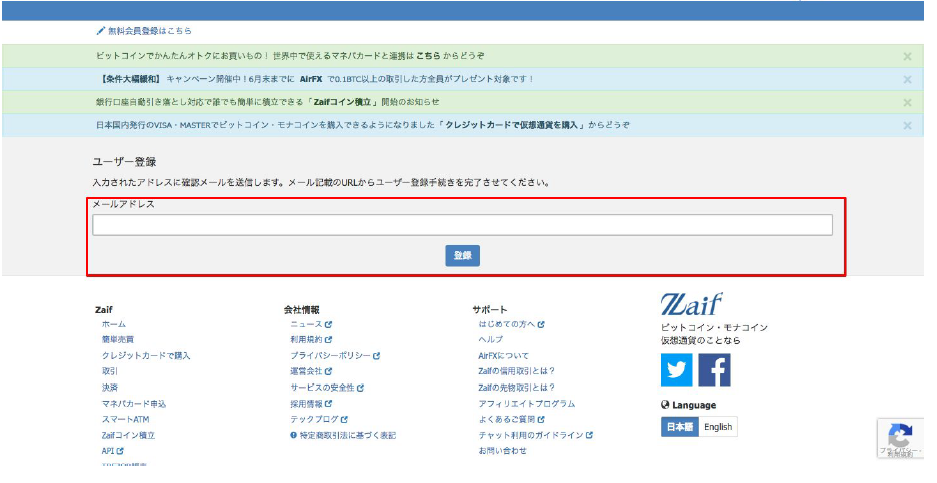Open アフィリエイトプログラム link

pyautogui.click(x=526, y=403)
